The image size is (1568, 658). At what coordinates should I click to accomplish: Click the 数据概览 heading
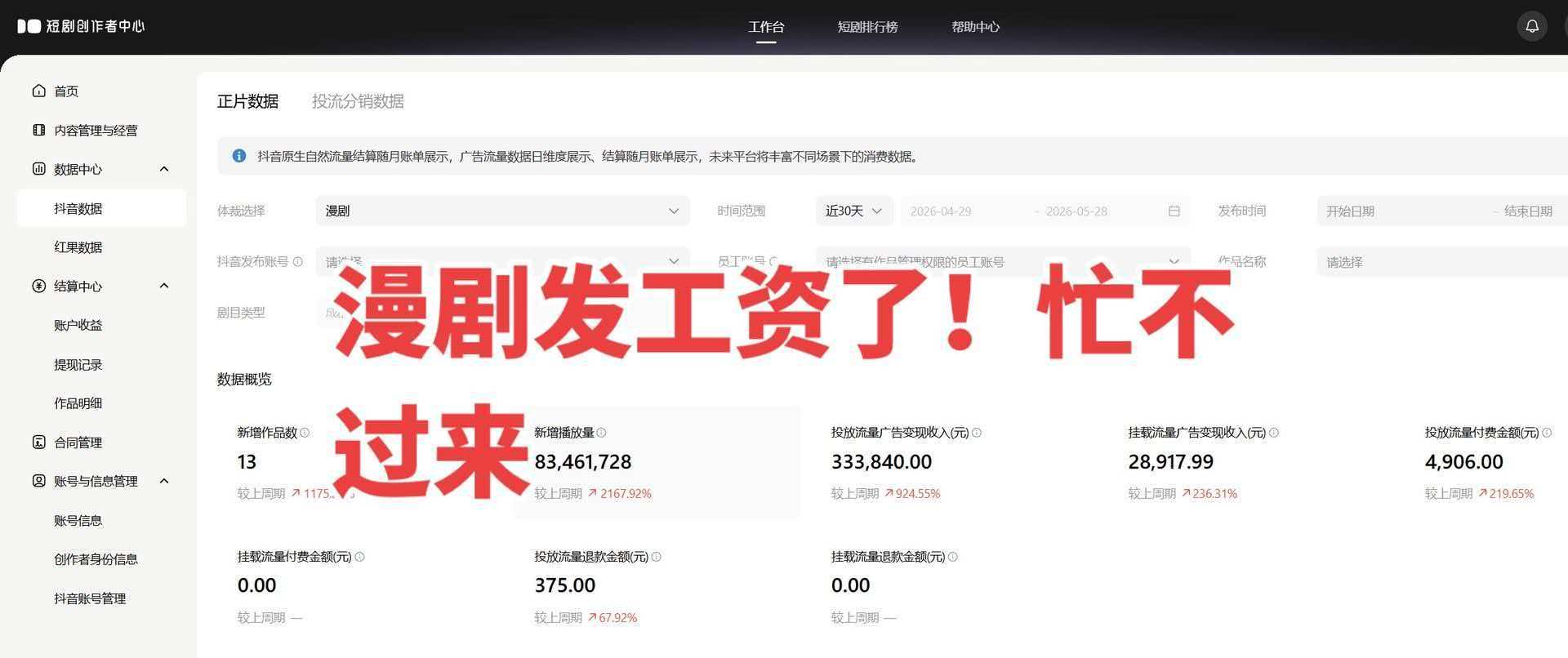click(244, 379)
